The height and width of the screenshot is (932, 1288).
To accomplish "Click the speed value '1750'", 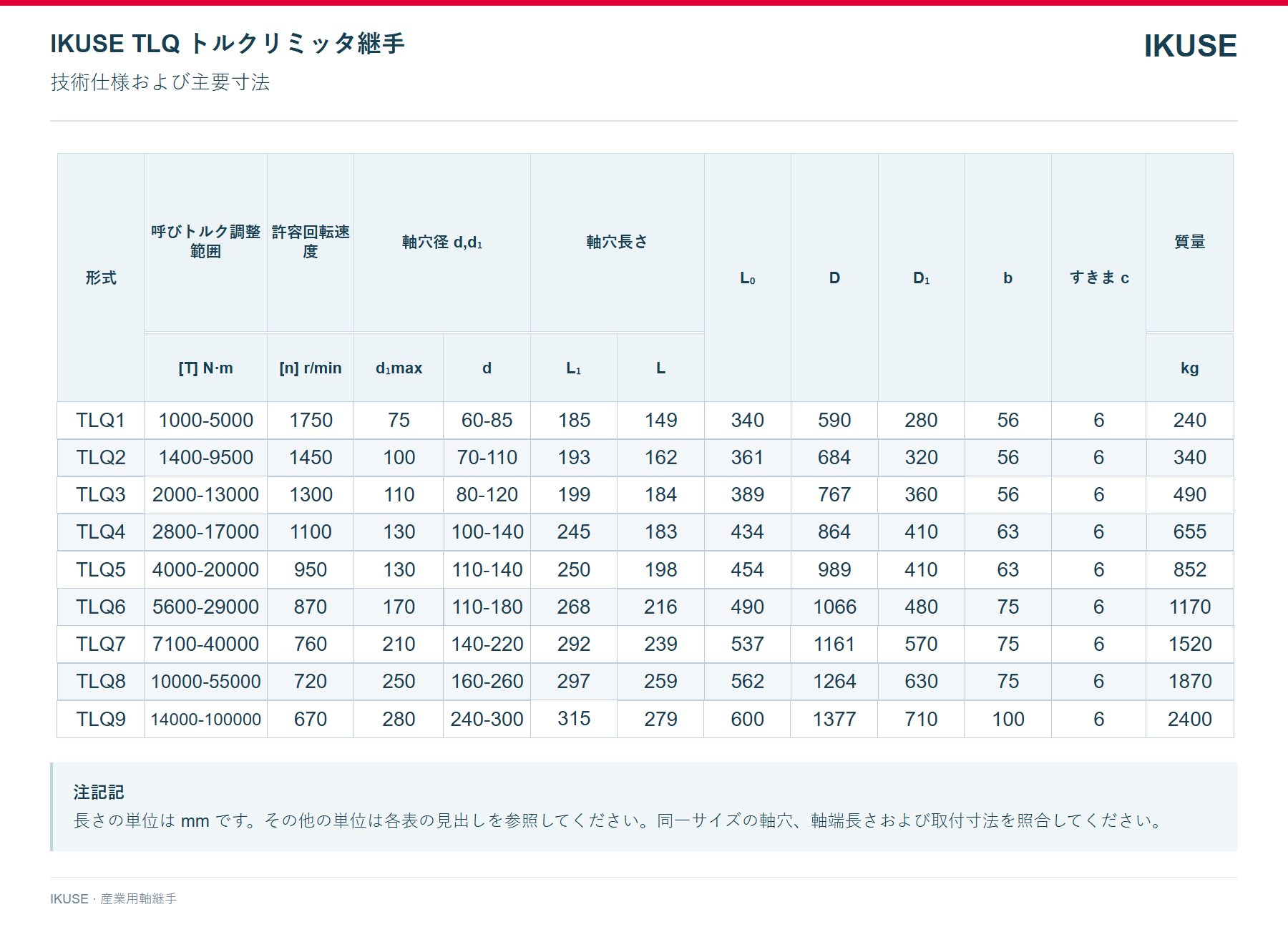I will 311,420.
